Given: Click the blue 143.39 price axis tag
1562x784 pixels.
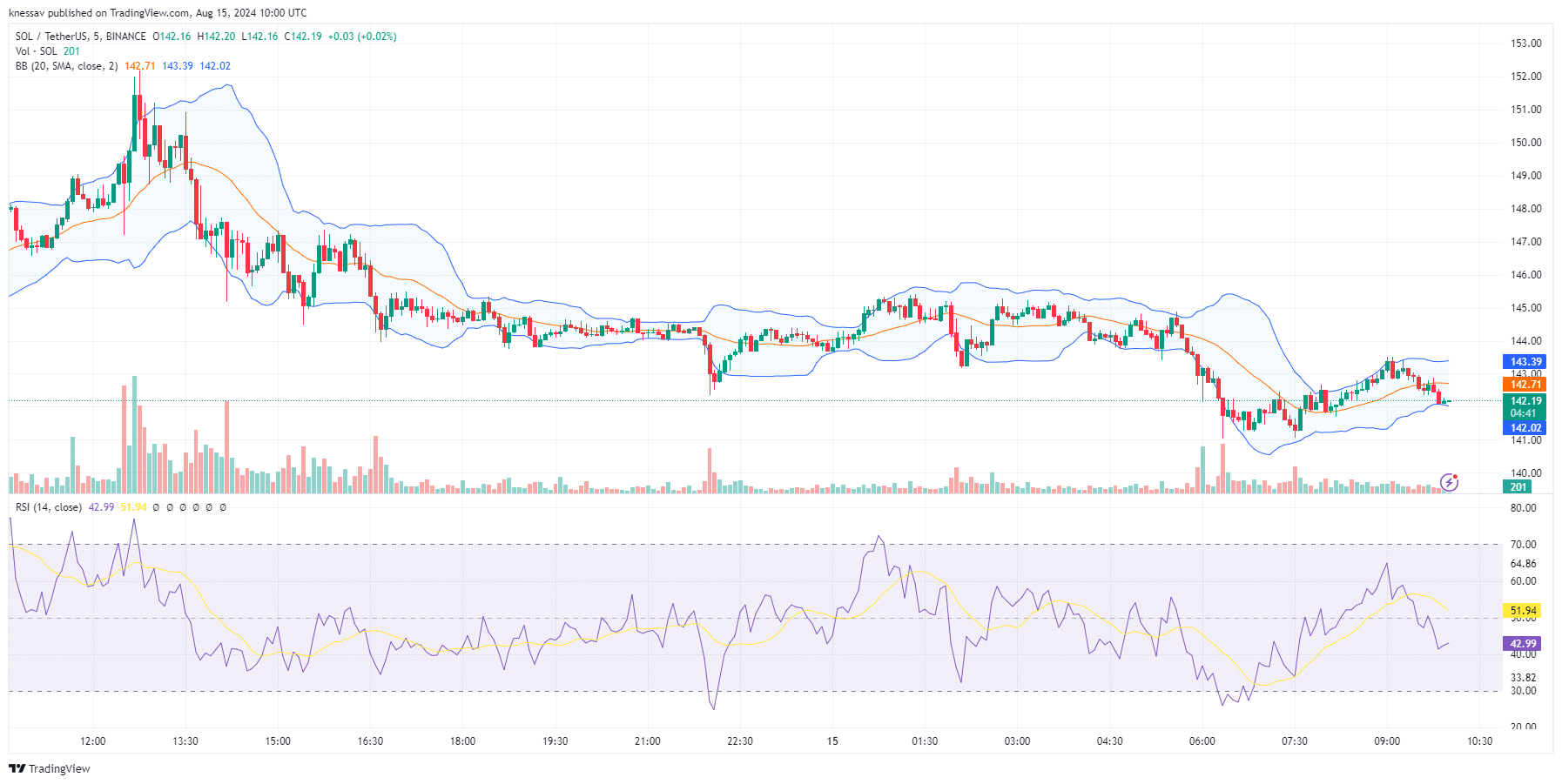Looking at the screenshot, I should (x=1525, y=362).
